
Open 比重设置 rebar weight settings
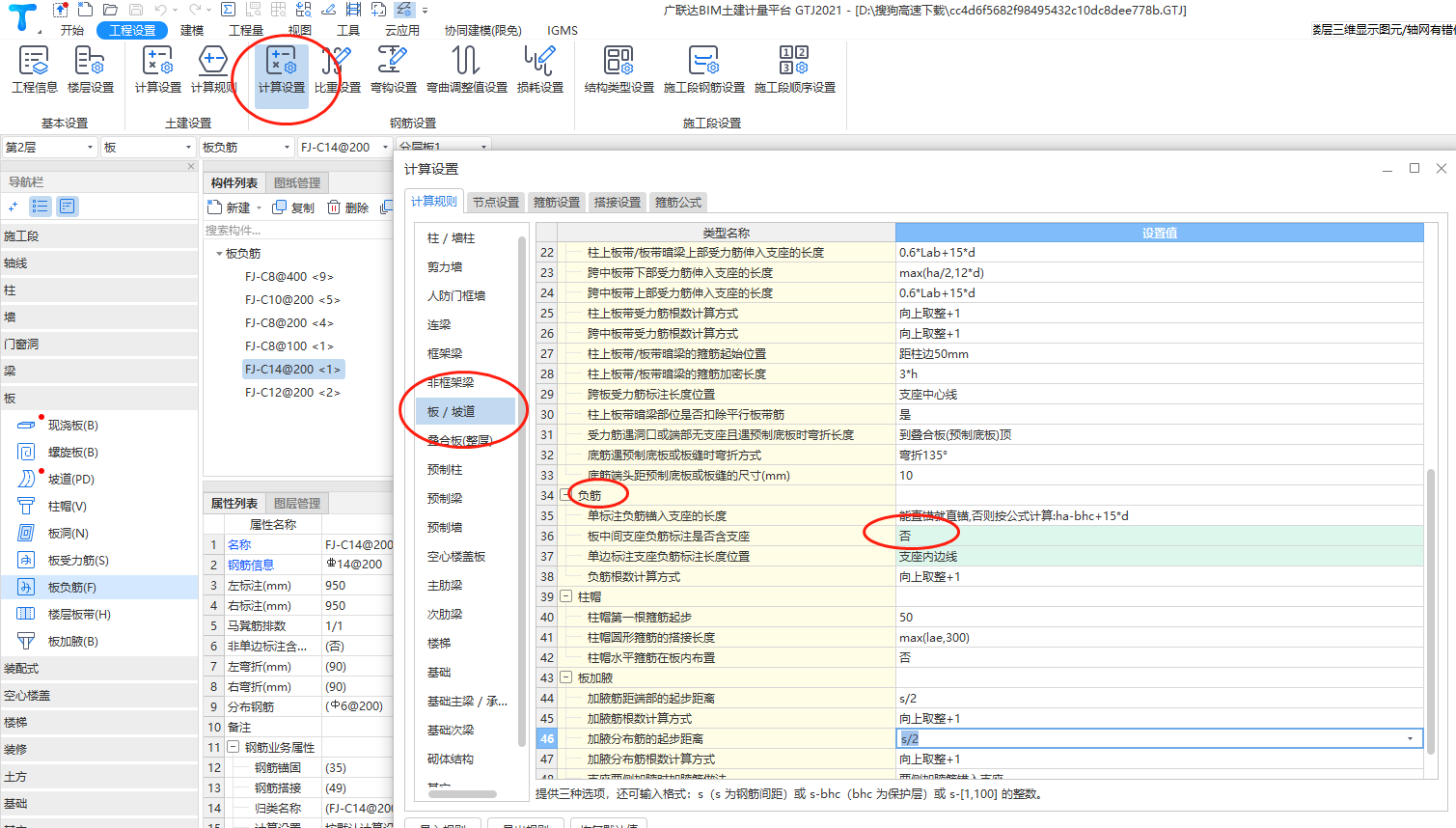pyautogui.click(x=337, y=69)
